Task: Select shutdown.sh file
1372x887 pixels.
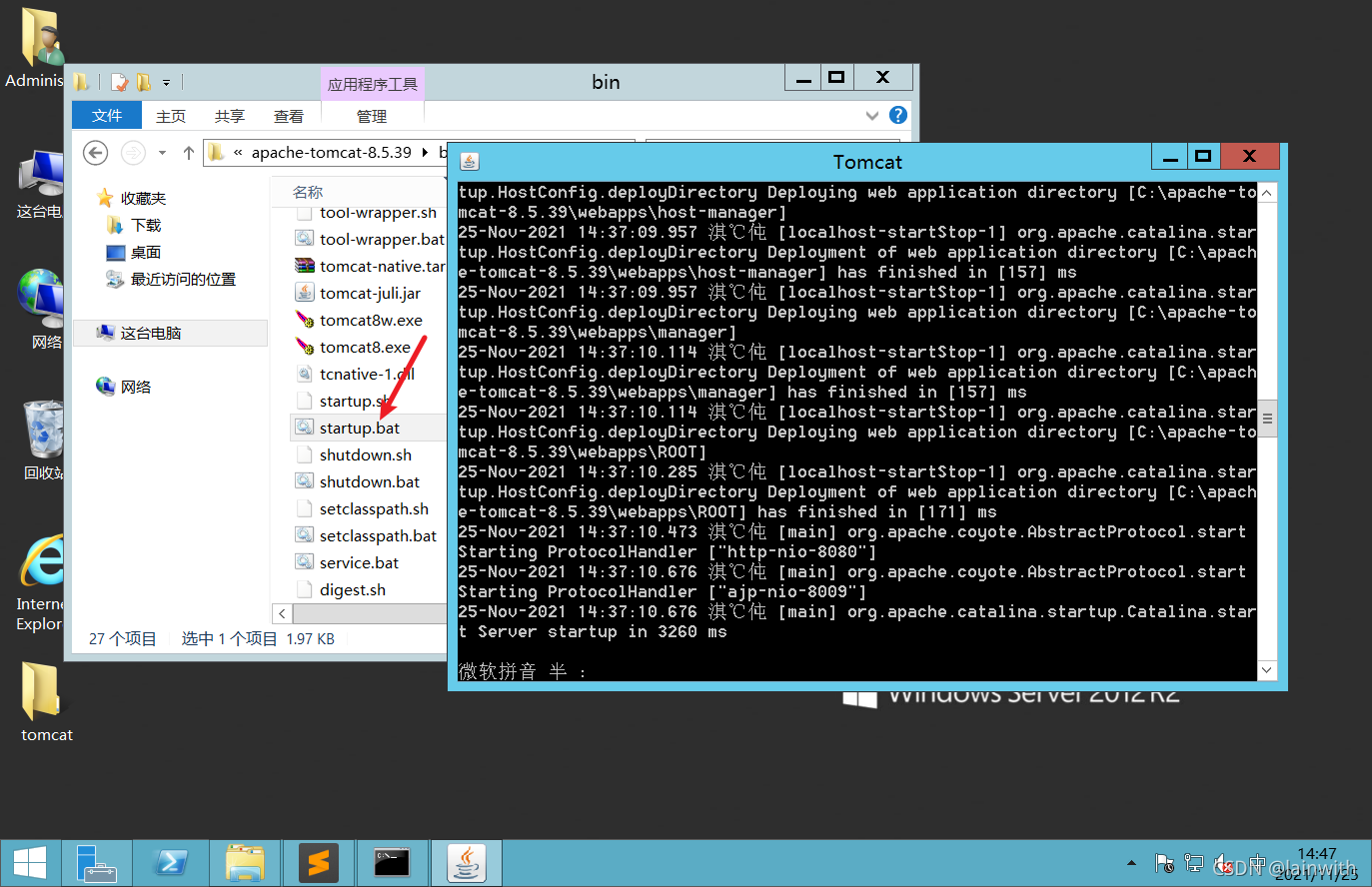Action: (x=366, y=454)
